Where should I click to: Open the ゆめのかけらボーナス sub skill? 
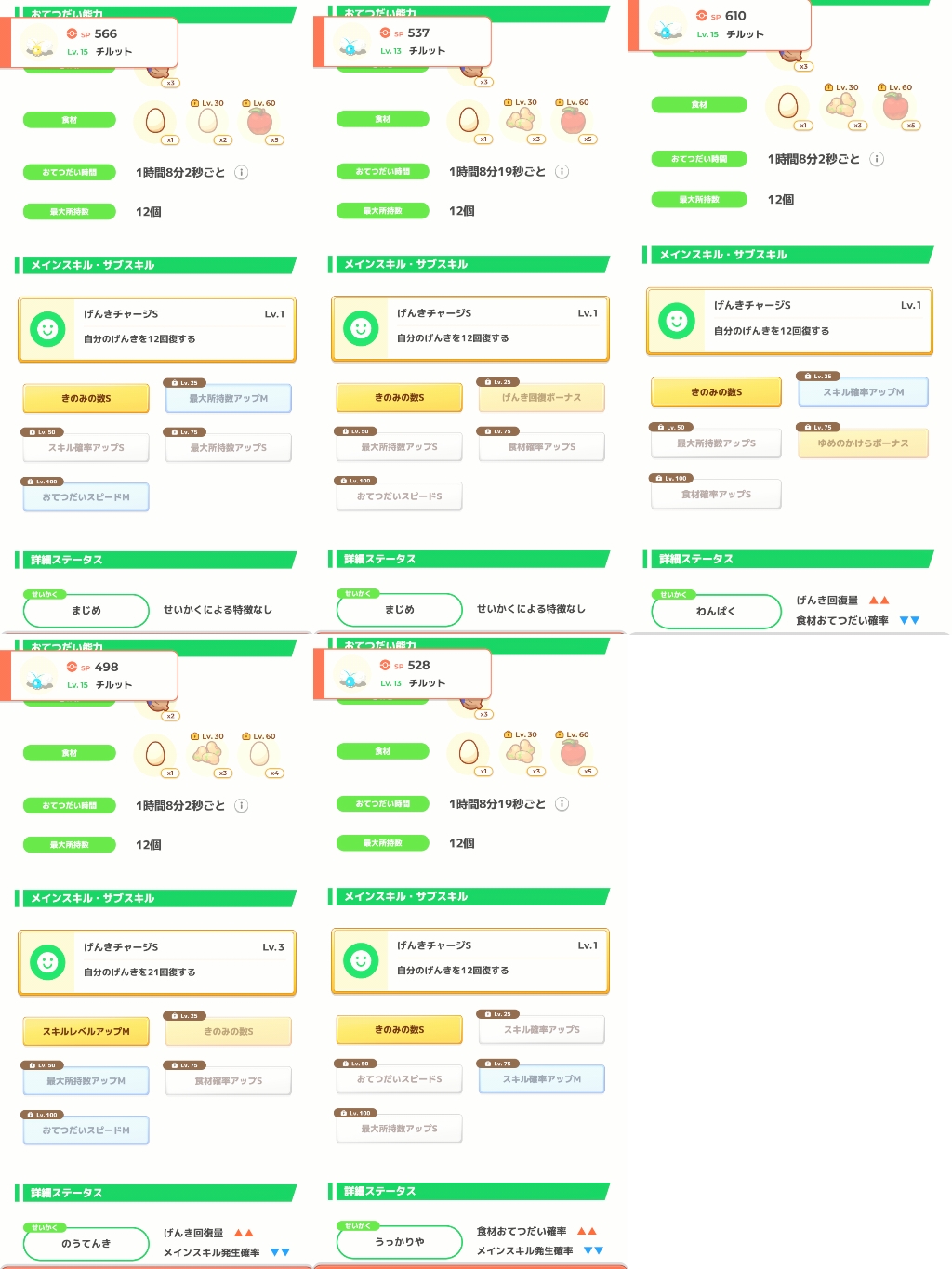click(x=863, y=443)
